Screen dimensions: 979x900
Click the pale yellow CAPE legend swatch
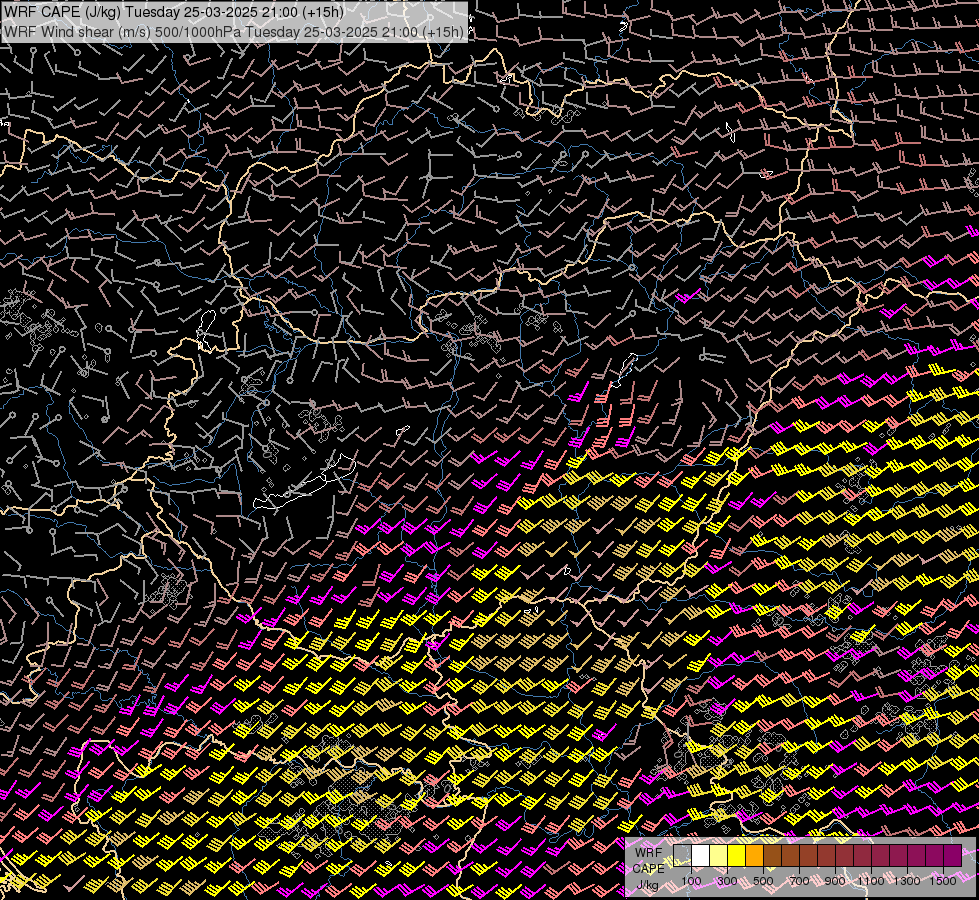(719, 856)
